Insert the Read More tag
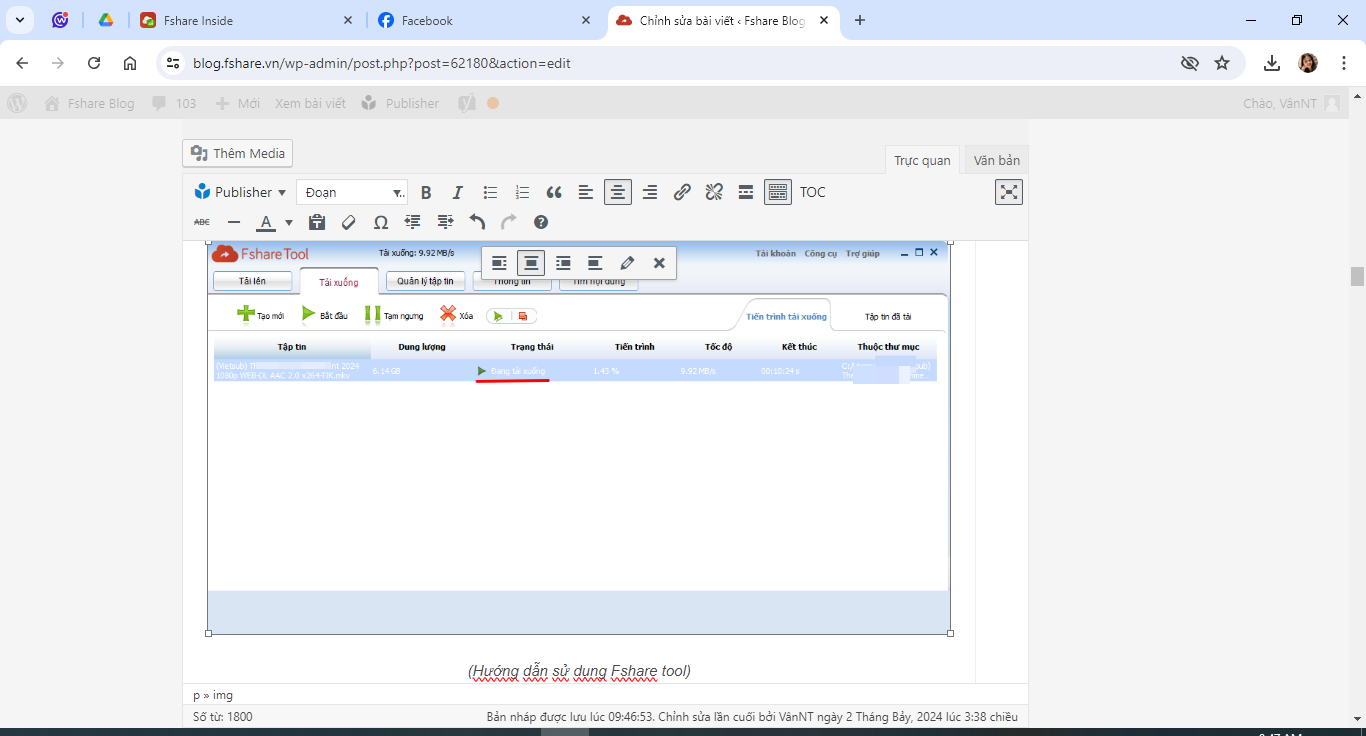The height and width of the screenshot is (736, 1366). coord(746,192)
